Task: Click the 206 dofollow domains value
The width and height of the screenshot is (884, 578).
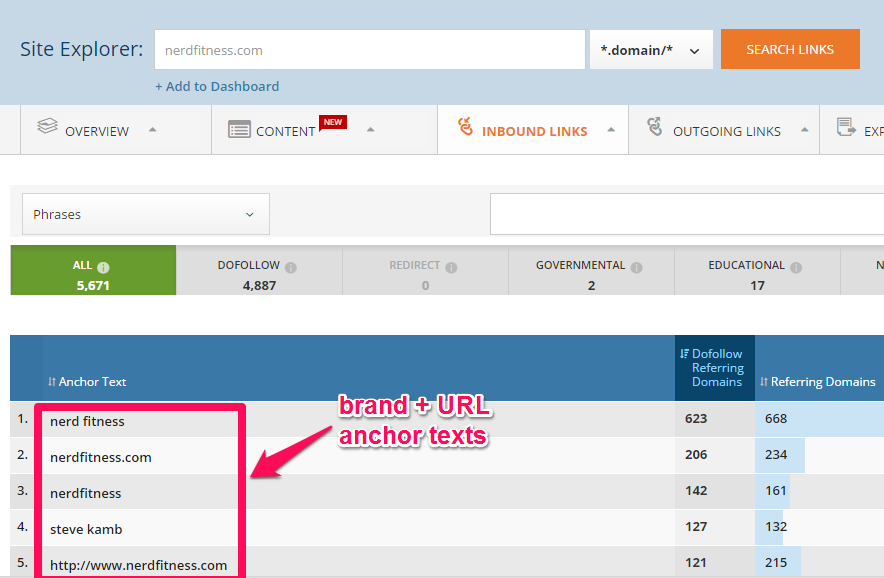Action: (x=696, y=455)
